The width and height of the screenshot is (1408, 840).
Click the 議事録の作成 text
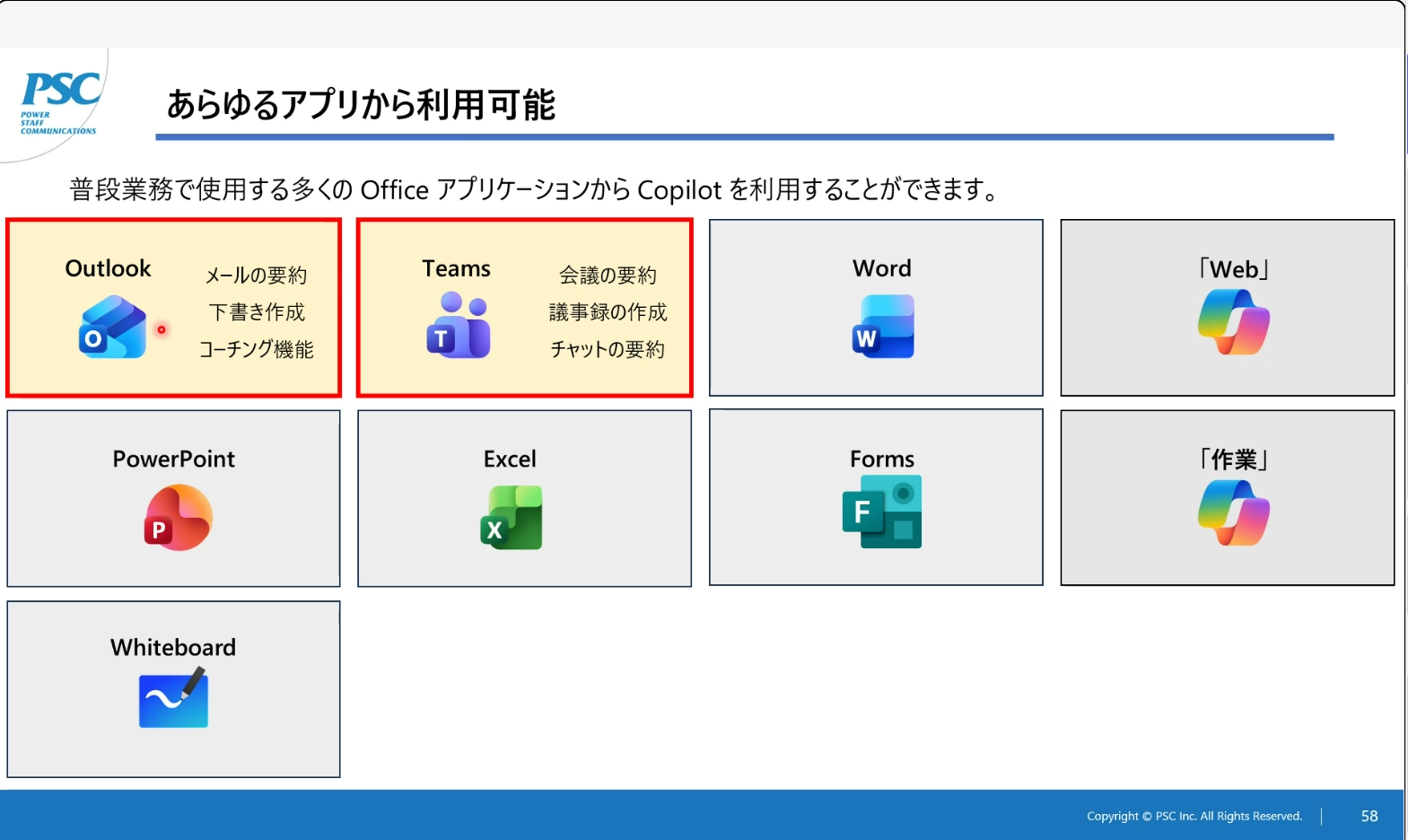(608, 312)
